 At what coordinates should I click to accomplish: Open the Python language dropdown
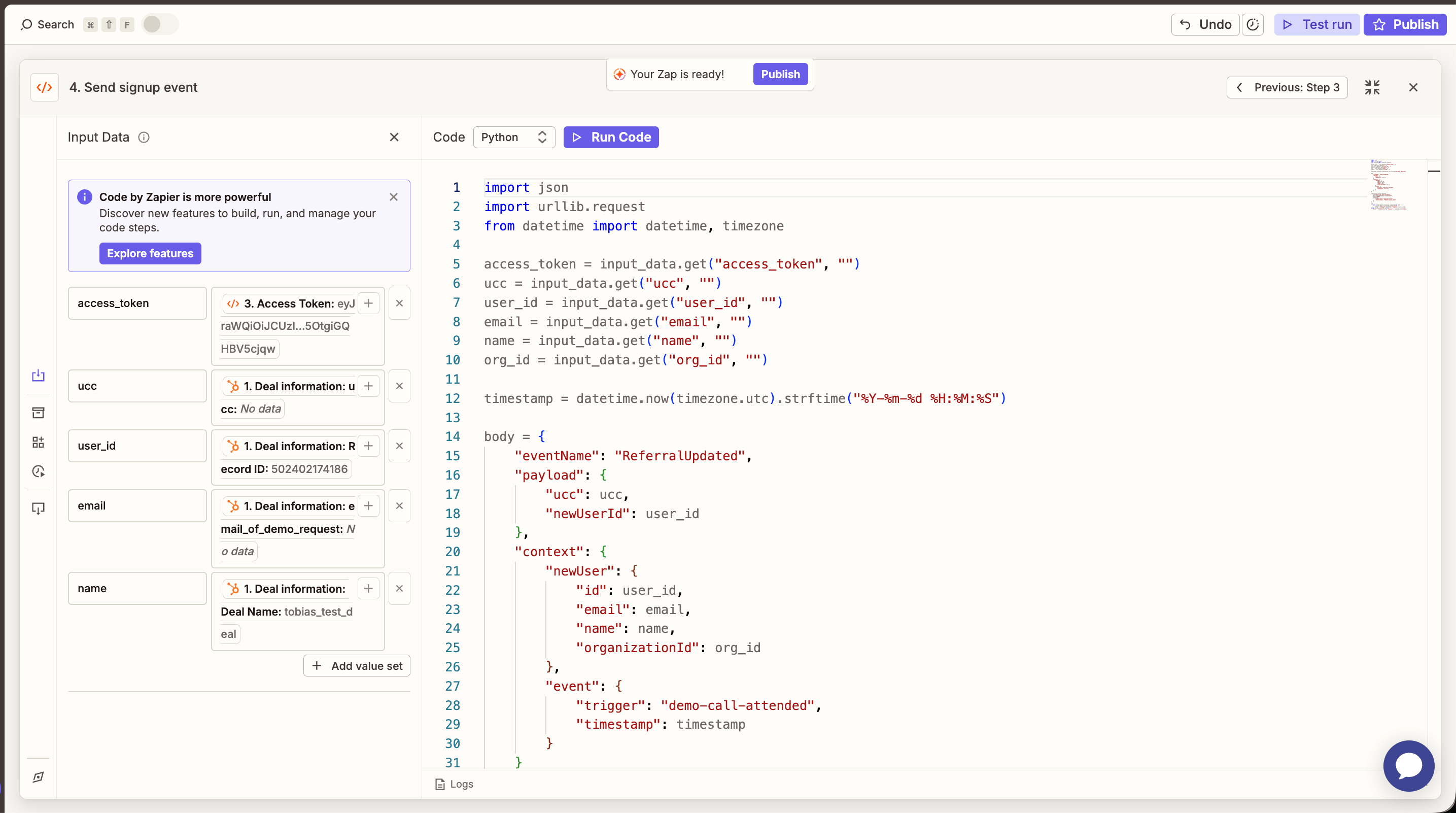coord(514,138)
